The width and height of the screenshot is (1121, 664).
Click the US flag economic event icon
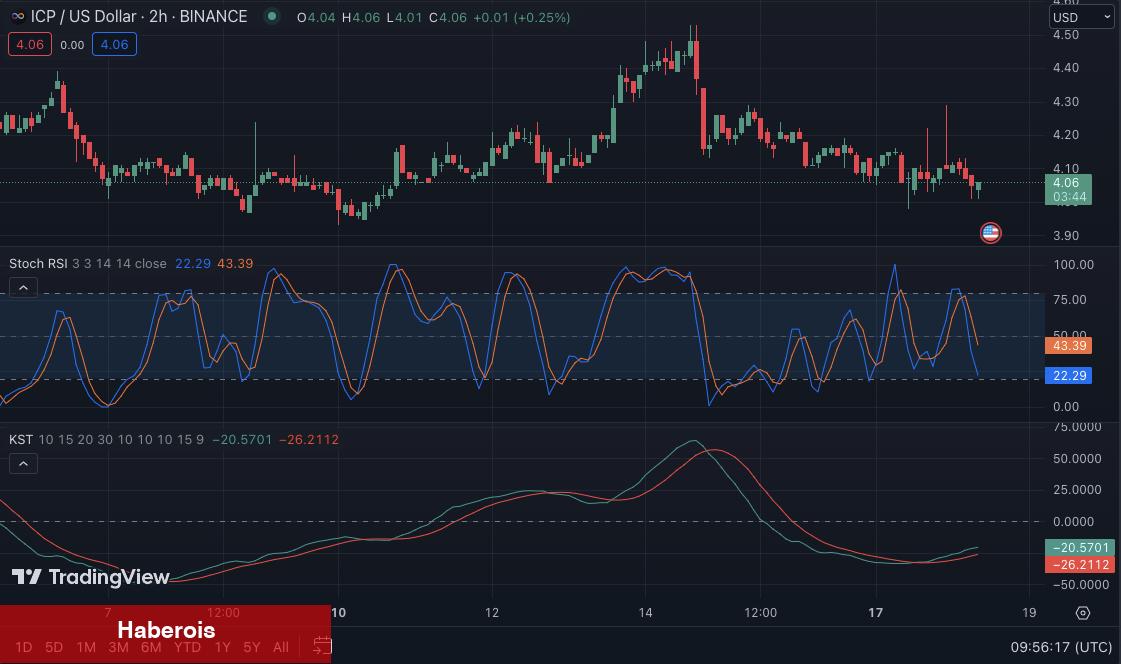(x=990, y=233)
